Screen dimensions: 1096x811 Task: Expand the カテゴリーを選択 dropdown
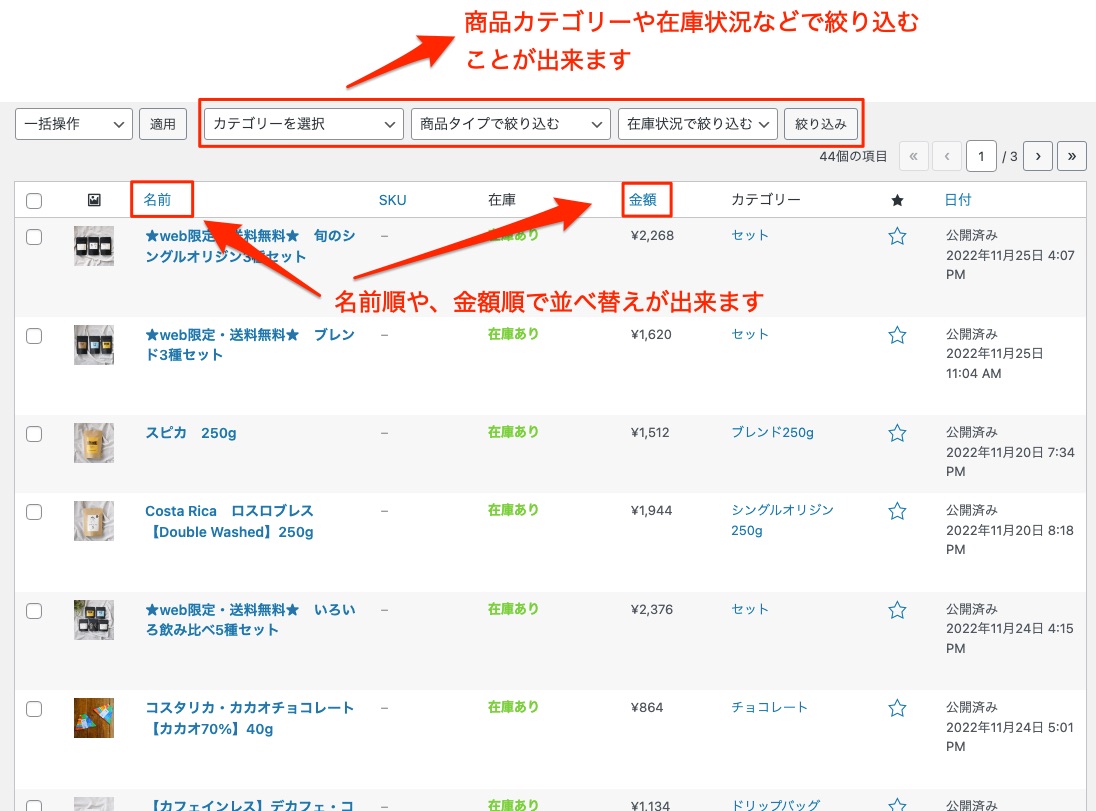point(304,124)
